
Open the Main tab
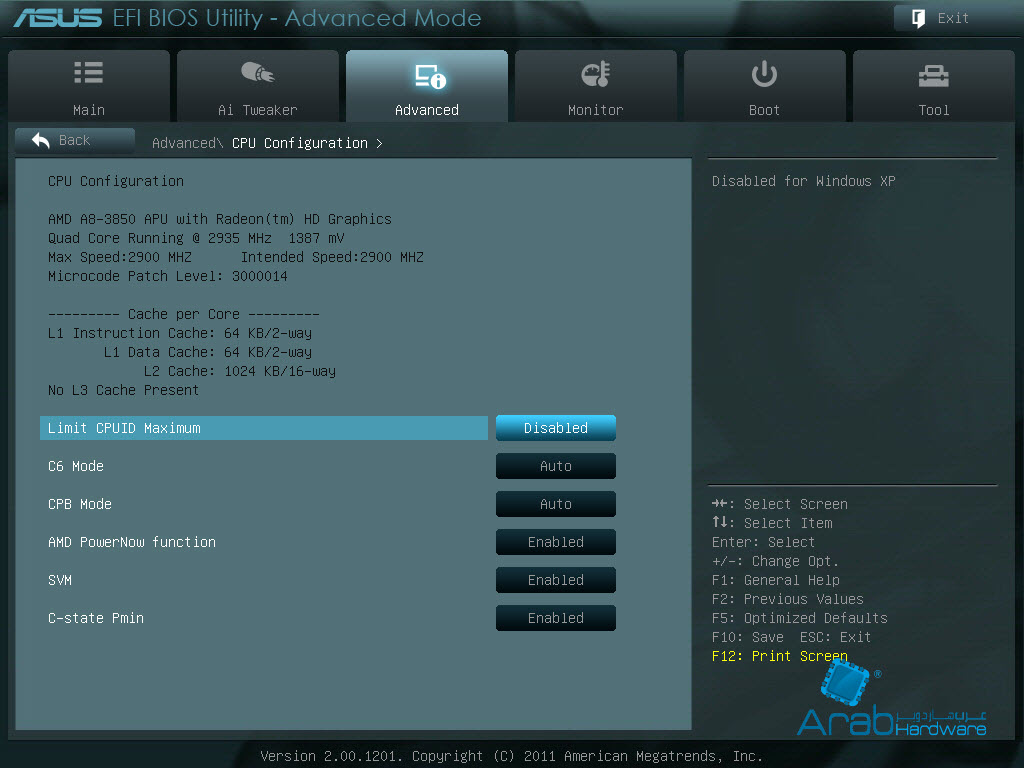(89, 86)
